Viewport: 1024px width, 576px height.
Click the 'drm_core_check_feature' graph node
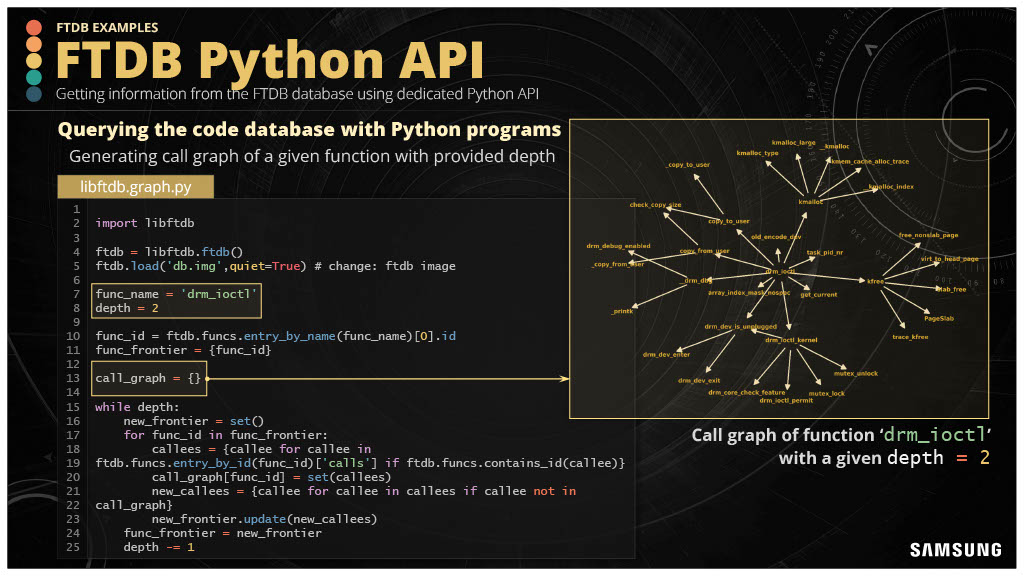pyautogui.click(x=746, y=392)
